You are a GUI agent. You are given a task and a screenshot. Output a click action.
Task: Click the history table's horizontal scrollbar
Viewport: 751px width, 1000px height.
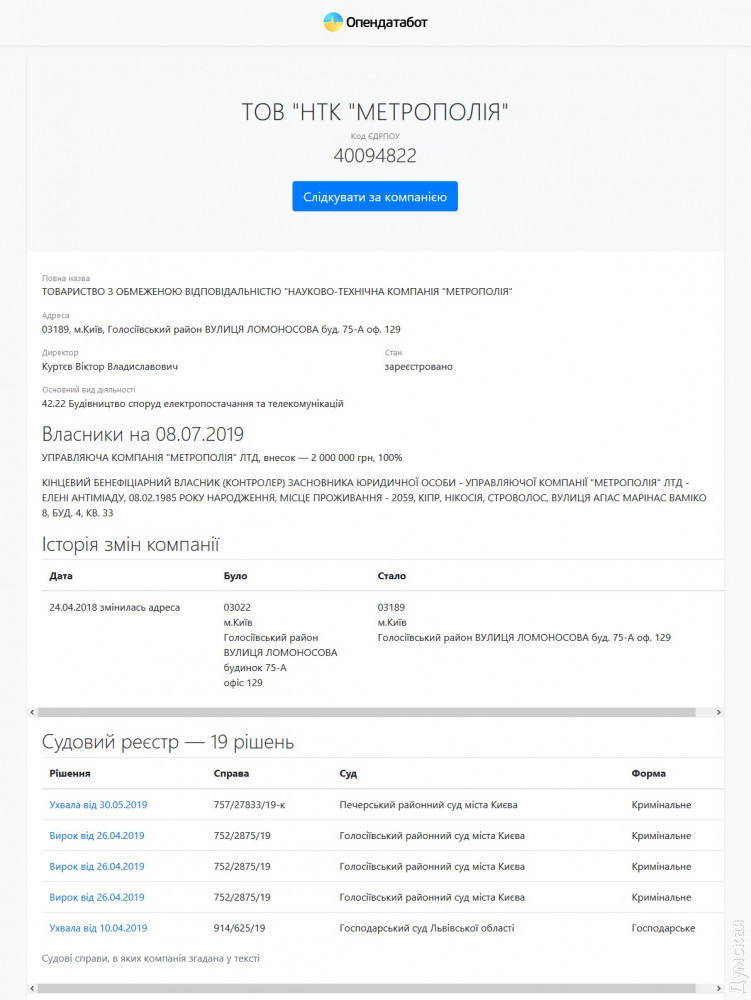367,712
